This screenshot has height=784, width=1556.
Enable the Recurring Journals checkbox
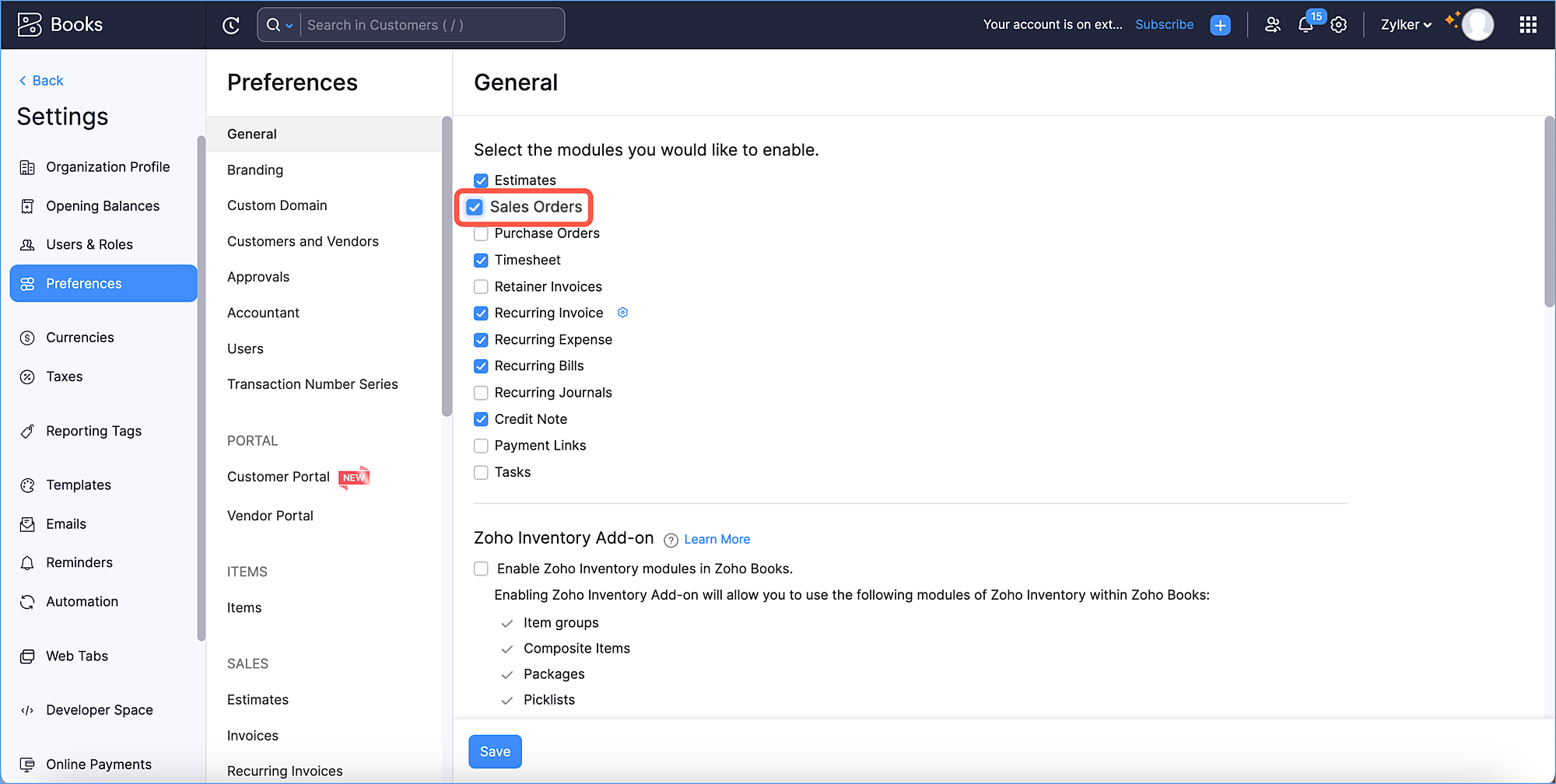pos(481,393)
